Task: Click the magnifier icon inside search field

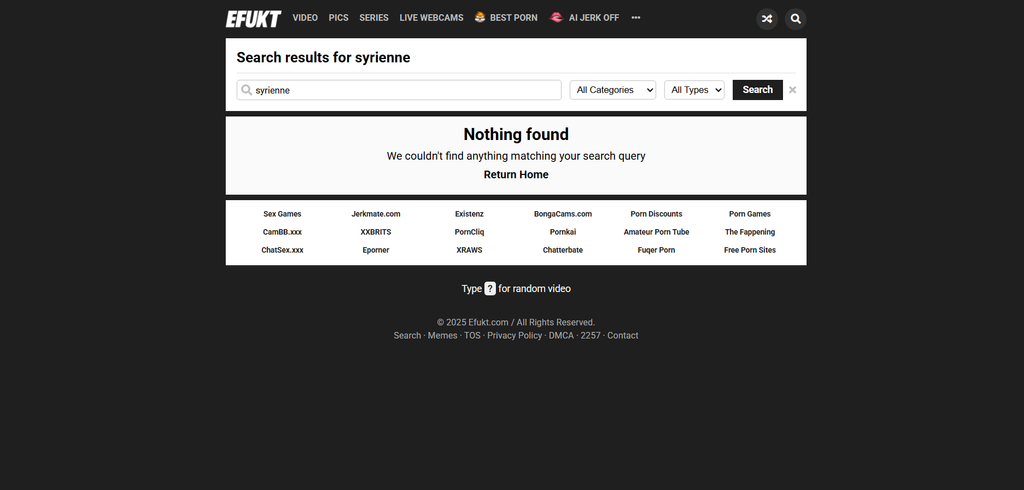Action: (246, 90)
